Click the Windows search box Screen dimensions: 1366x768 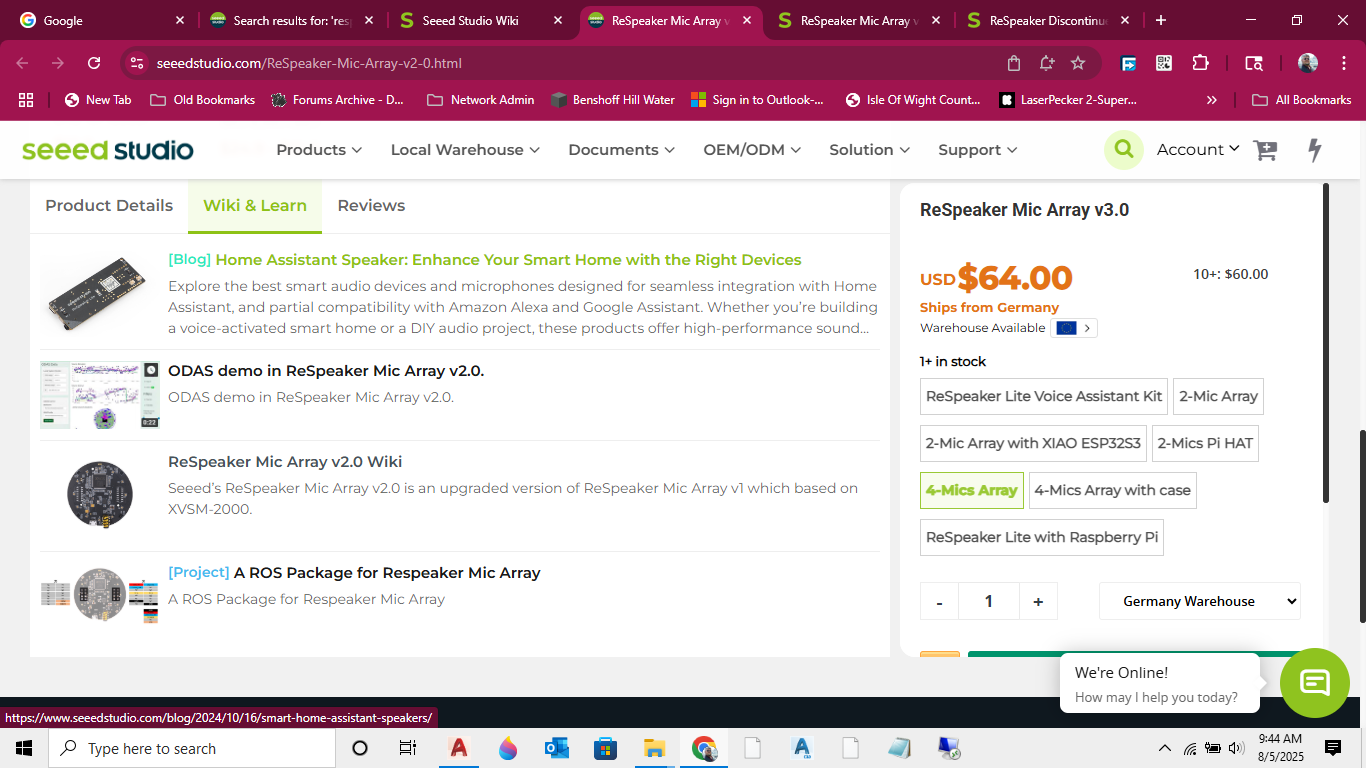(191, 748)
